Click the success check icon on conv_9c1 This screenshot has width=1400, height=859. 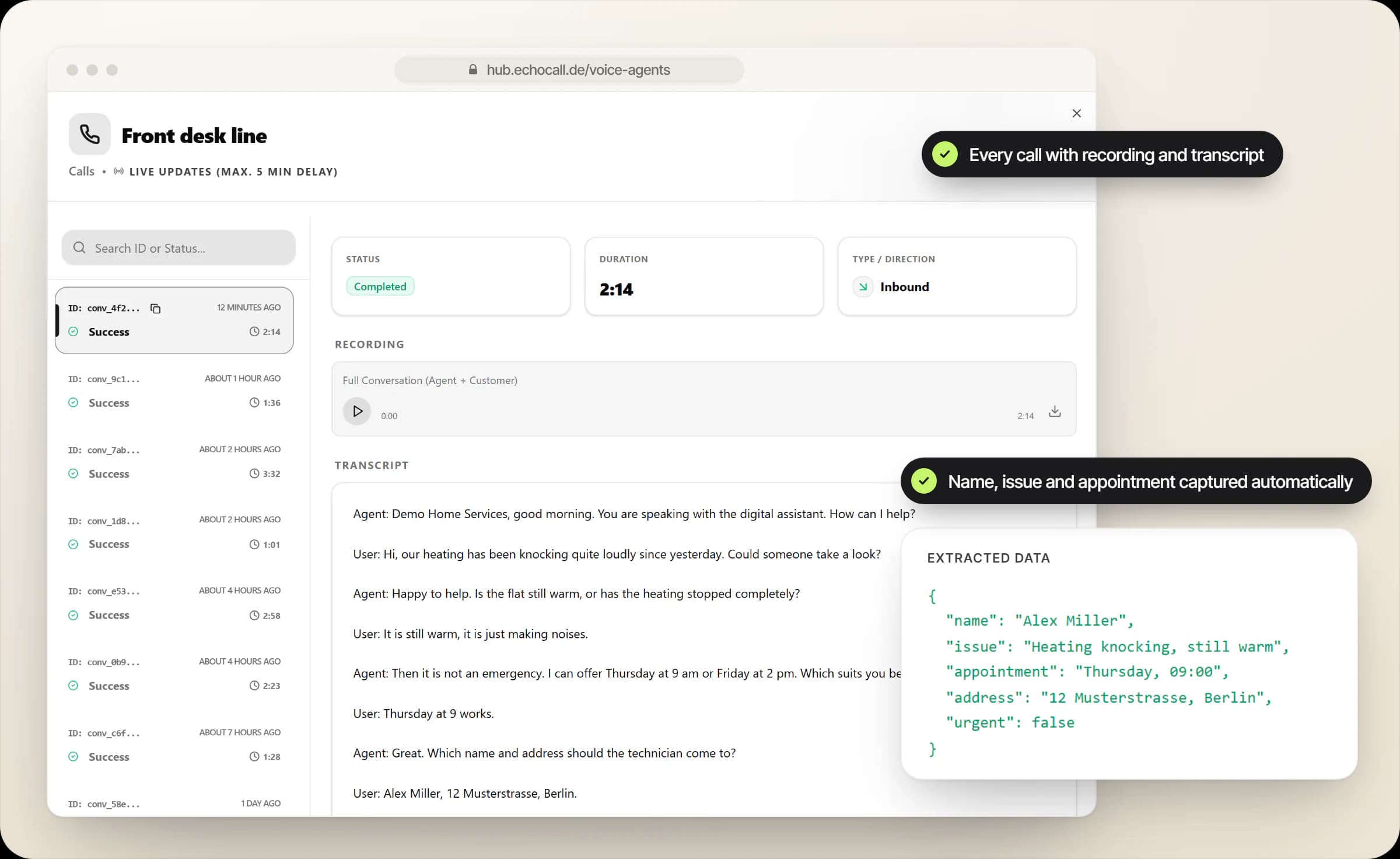[x=73, y=403]
